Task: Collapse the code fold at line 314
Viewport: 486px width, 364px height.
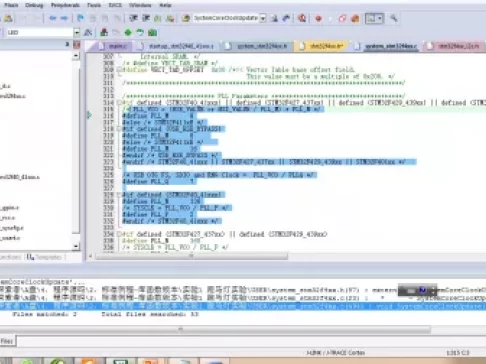Action: [x=119, y=103]
